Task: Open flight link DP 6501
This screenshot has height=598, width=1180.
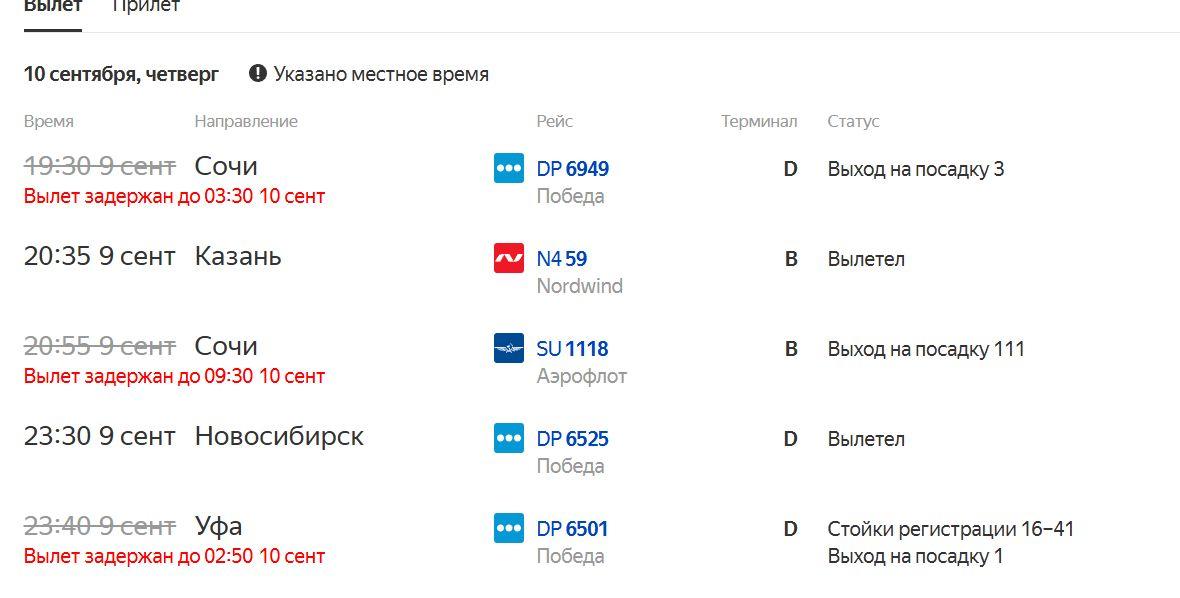Action: pyautogui.click(x=573, y=529)
